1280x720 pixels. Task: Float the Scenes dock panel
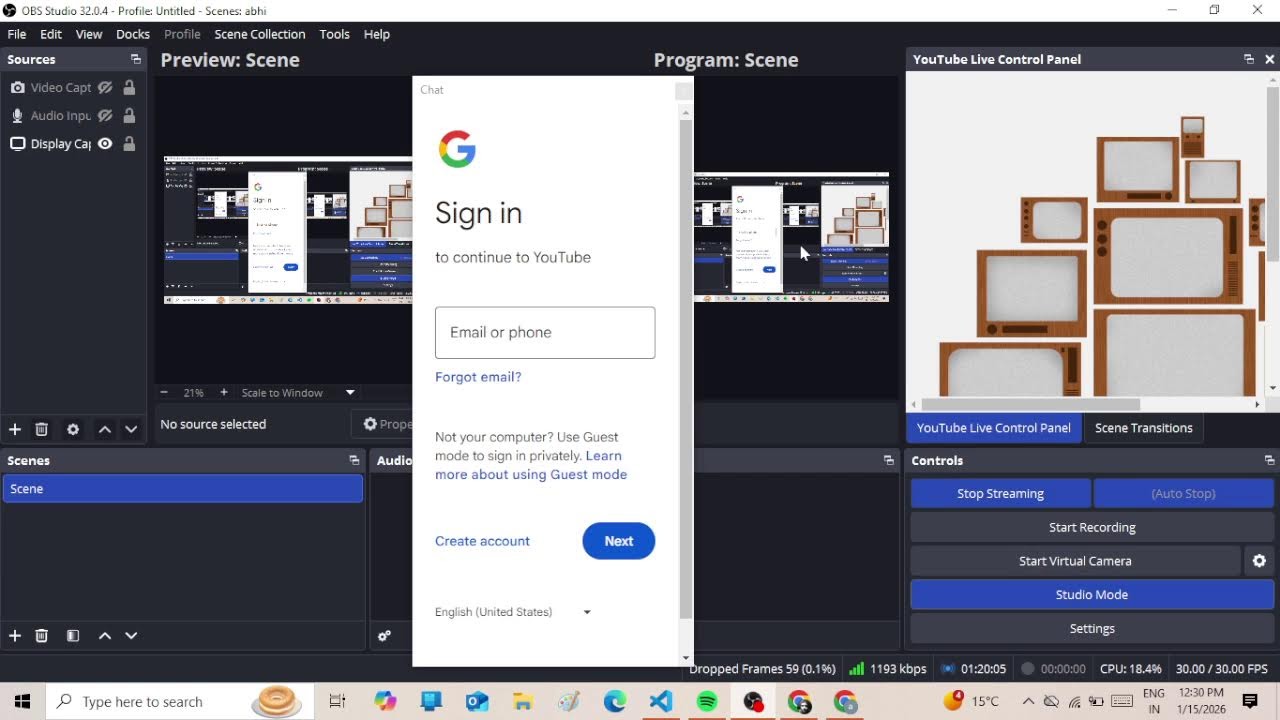354,460
